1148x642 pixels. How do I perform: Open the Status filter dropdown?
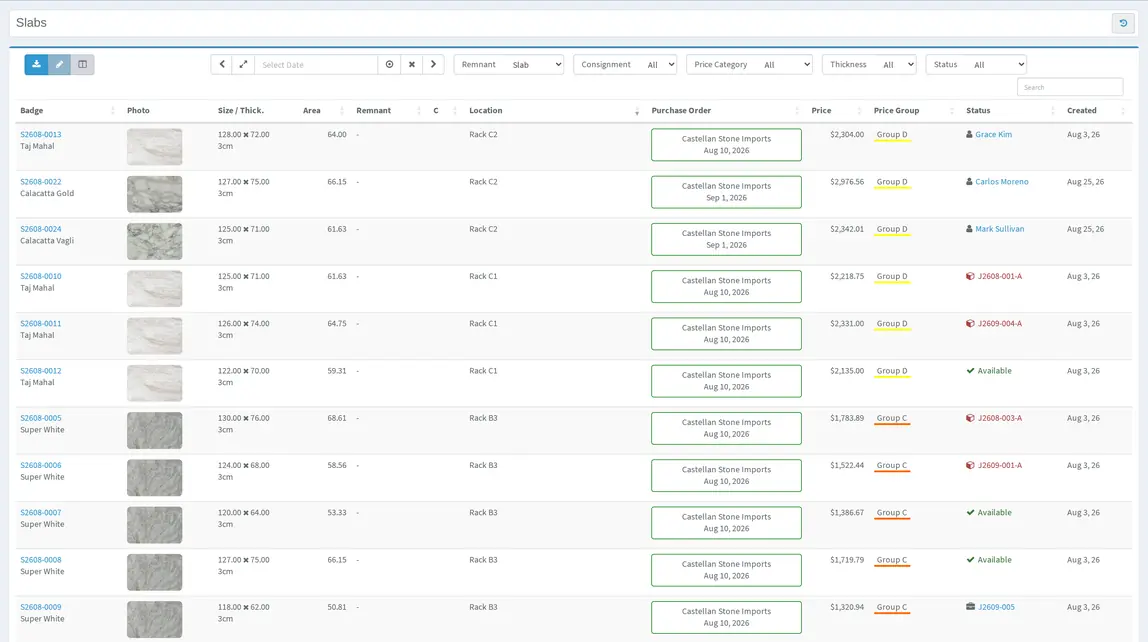point(976,64)
